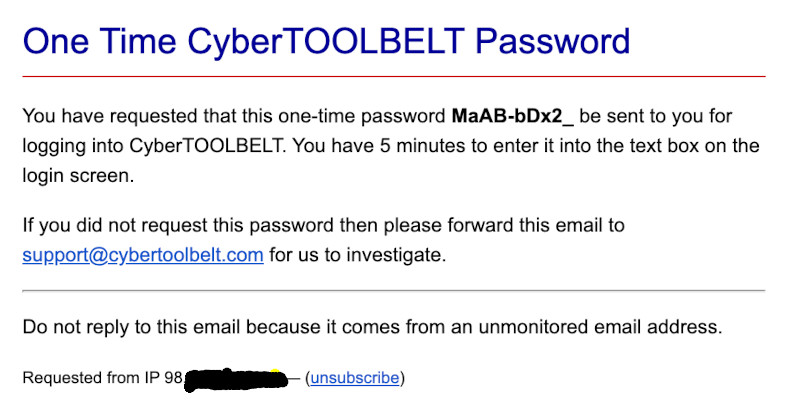Screen dimensions: 800x413
Task: Click the "login screen." text
Action: 76,176
